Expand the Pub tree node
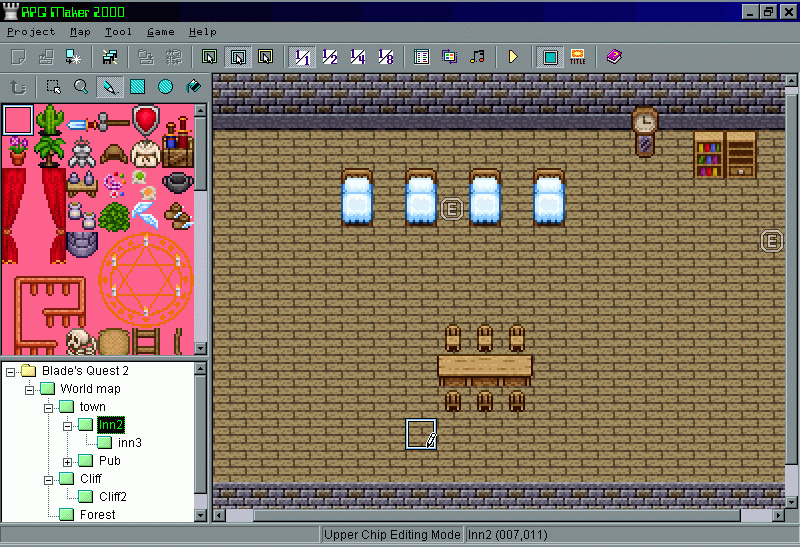 click(67, 462)
